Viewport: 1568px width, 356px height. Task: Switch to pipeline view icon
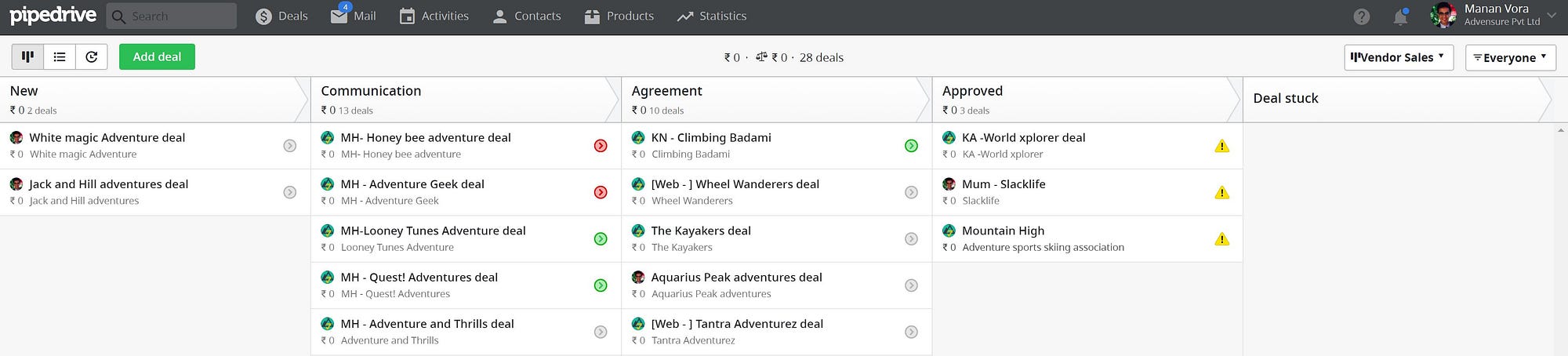(x=27, y=56)
